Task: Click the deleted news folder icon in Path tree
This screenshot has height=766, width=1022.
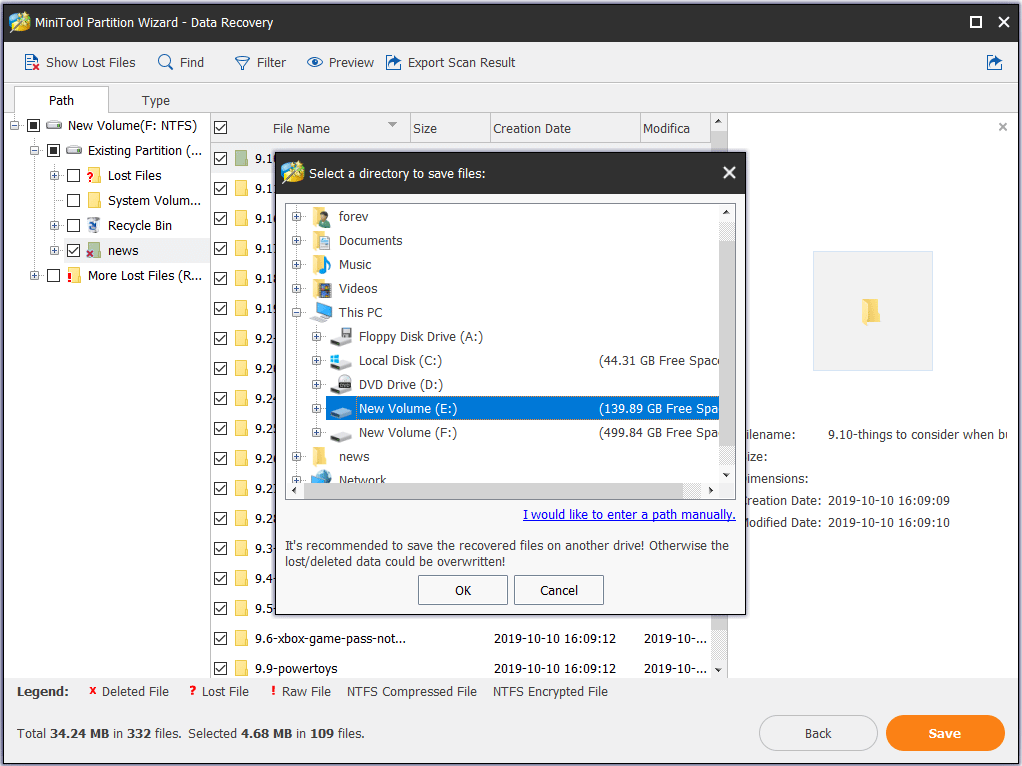Action: 94,250
